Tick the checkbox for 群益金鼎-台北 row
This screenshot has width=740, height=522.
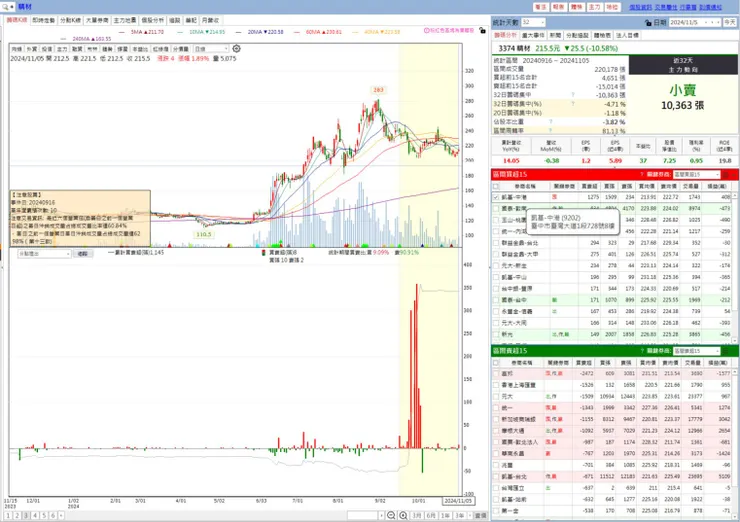496,243
